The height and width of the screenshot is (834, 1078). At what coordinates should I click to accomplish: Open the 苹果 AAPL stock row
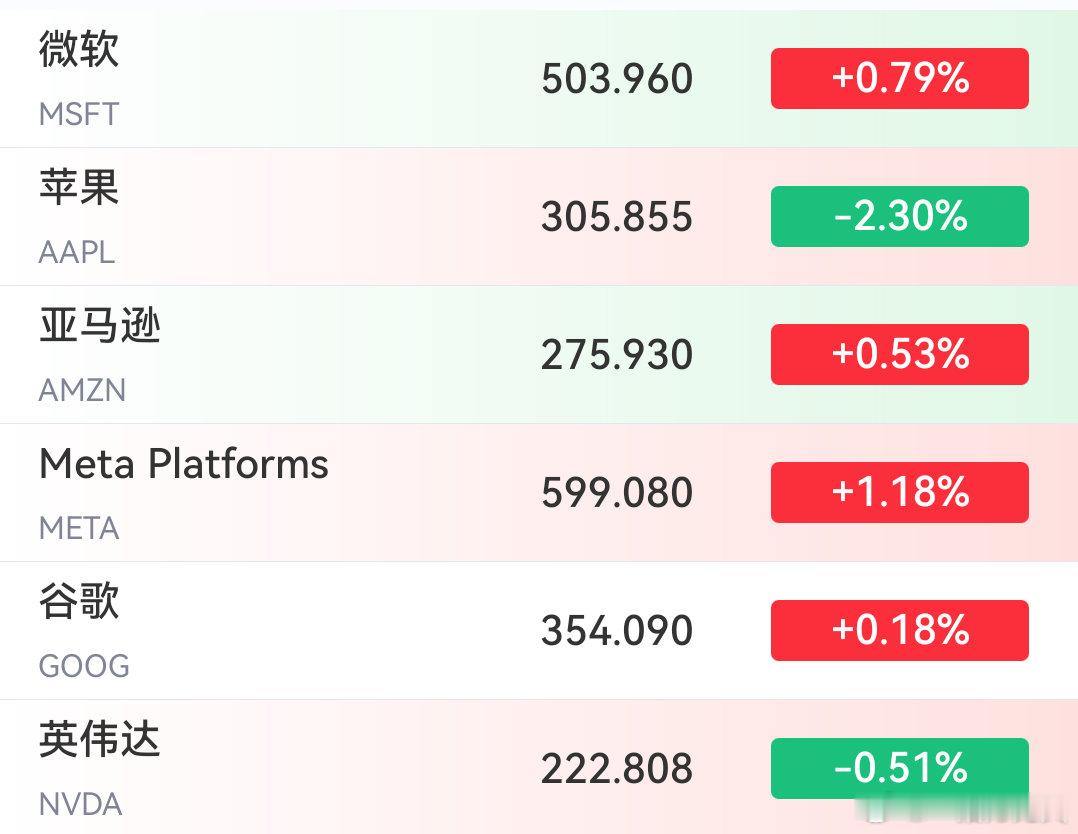point(539,217)
